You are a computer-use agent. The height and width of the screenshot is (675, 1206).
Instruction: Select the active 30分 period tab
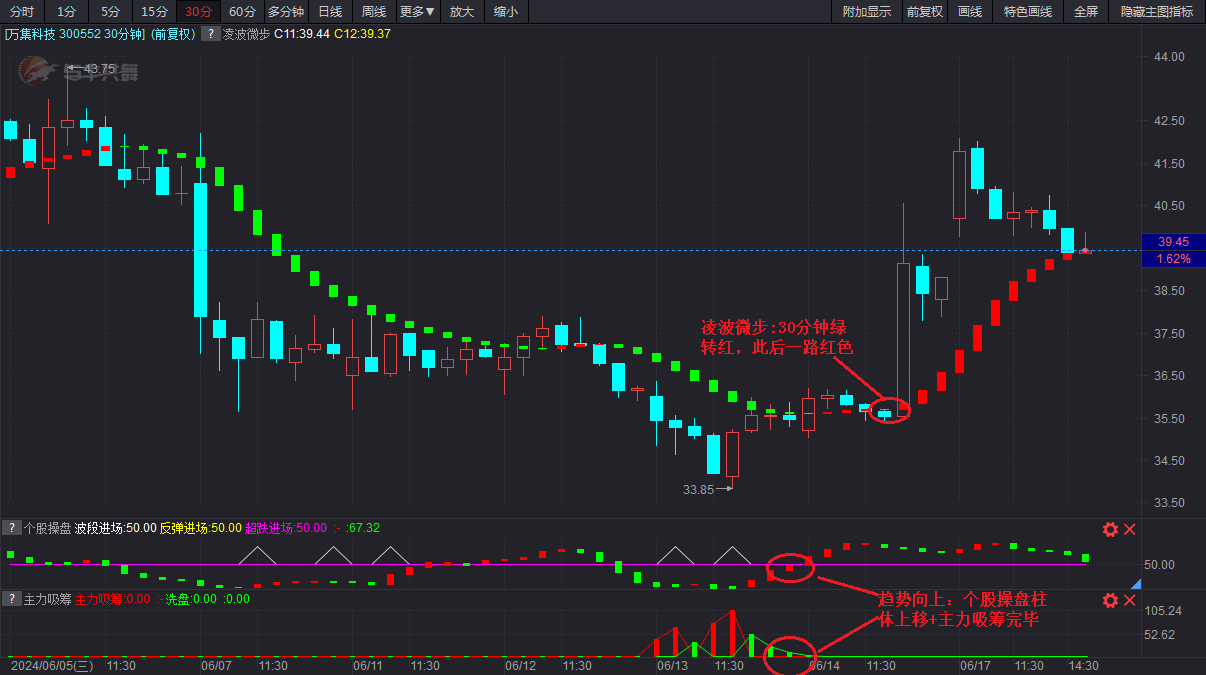[198, 12]
